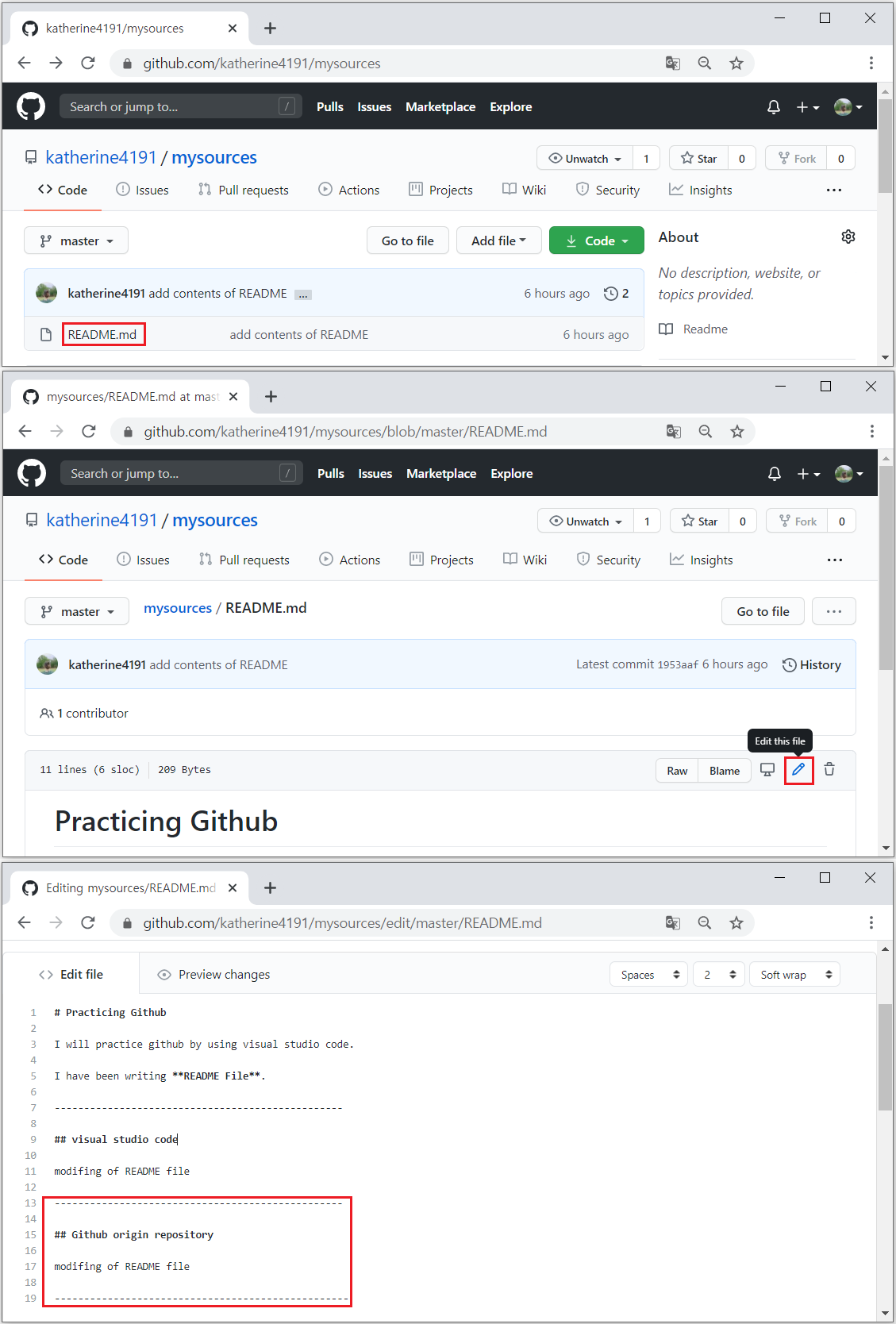Switch to Preview changes tab
This screenshot has height=1324, width=896.
214,975
